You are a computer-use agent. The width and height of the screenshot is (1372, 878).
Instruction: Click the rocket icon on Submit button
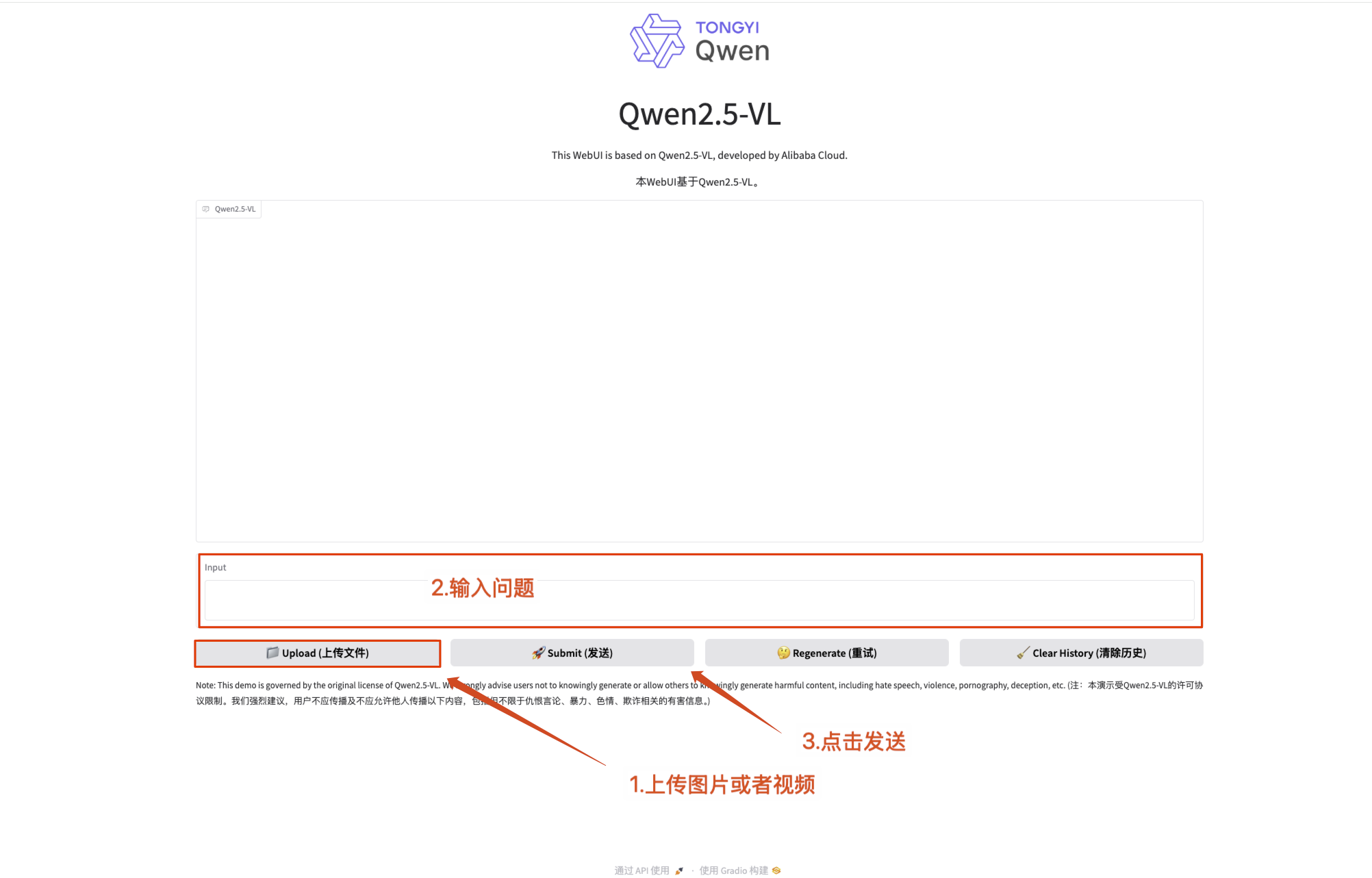coord(538,653)
